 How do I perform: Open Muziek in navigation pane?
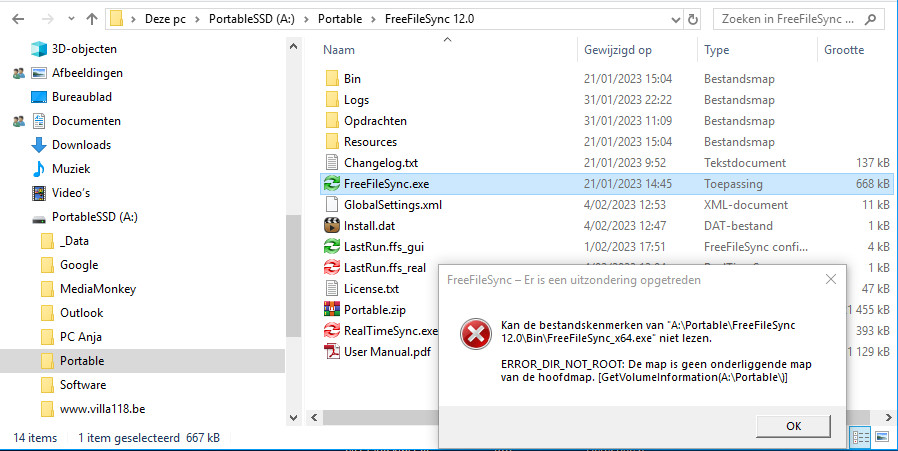(x=71, y=169)
